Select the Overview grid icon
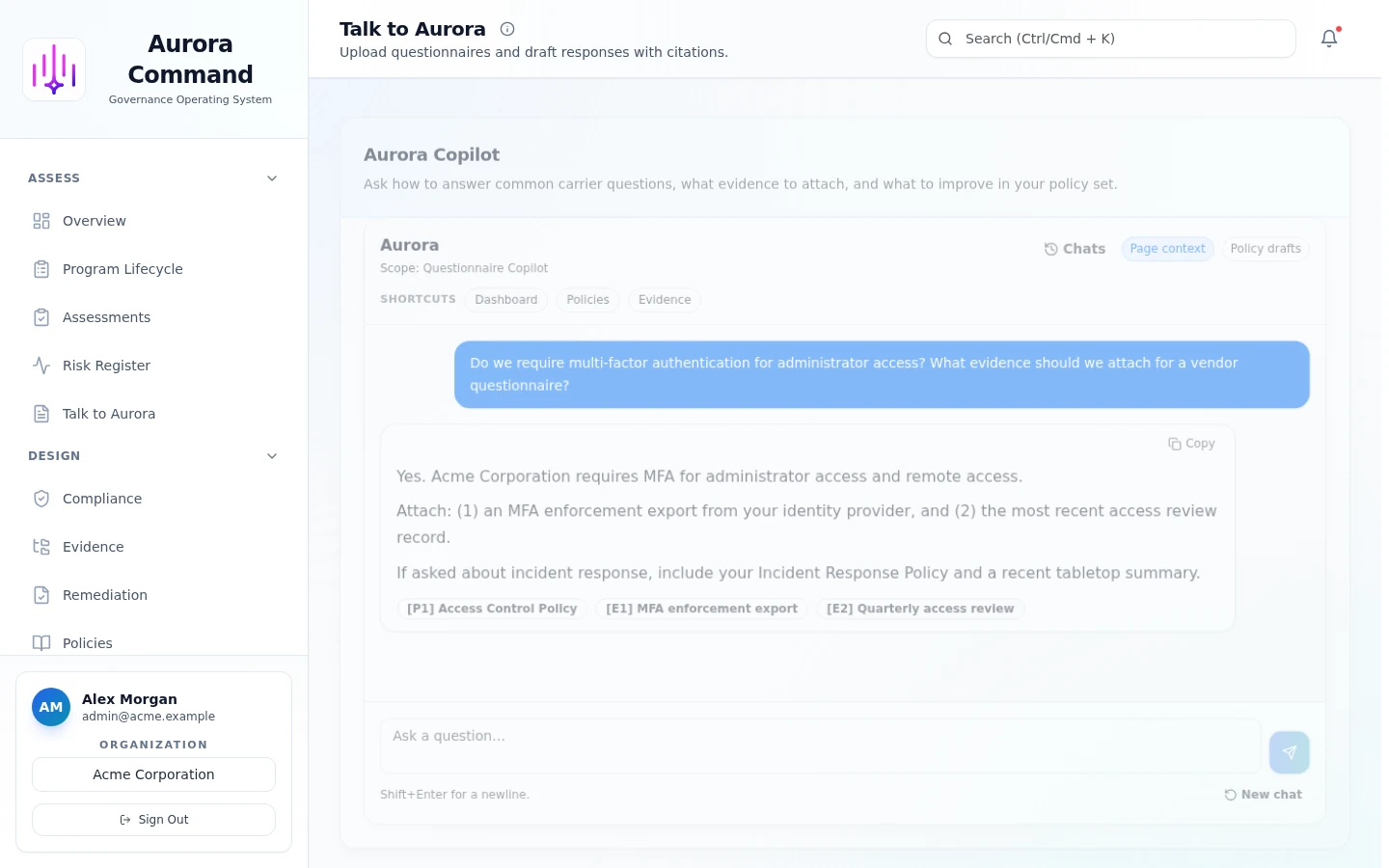1389x868 pixels. tap(41, 221)
